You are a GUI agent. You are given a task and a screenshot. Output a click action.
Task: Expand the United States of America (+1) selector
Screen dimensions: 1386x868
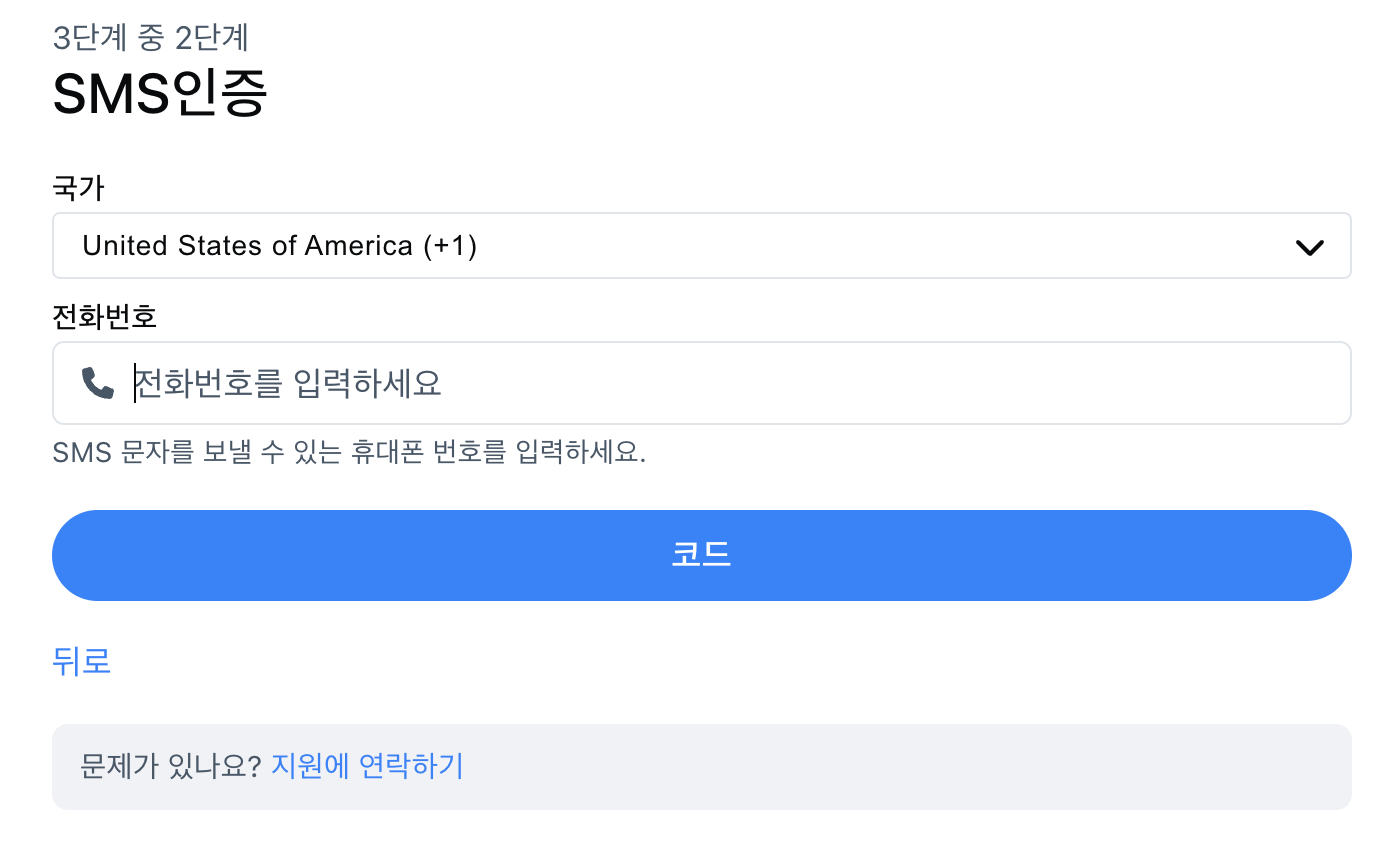point(700,245)
